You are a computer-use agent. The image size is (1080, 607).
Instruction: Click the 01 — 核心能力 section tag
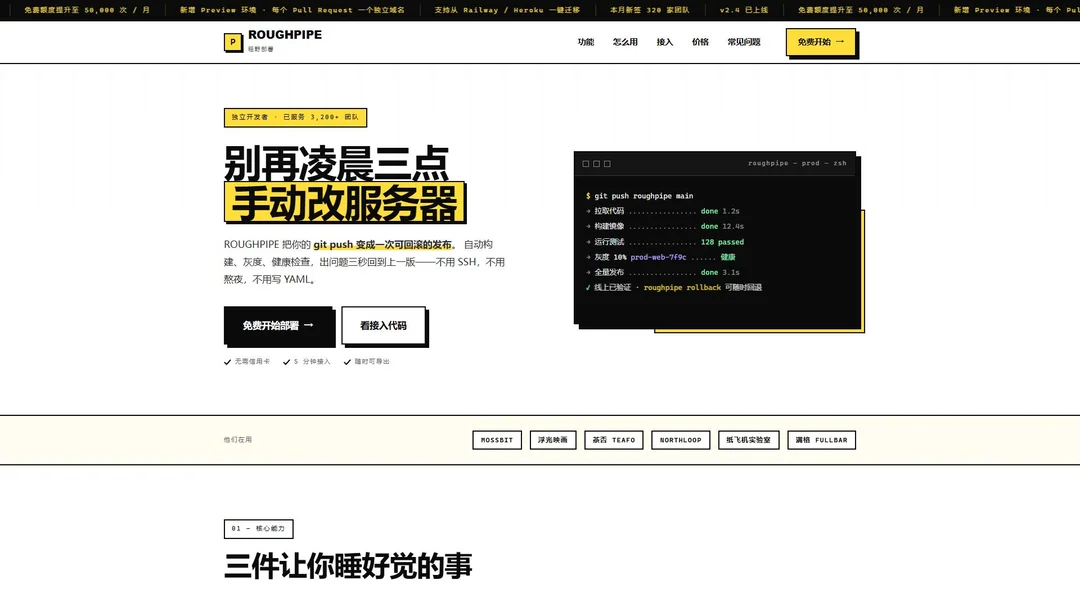pyautogui.click(x=258, y=528)
